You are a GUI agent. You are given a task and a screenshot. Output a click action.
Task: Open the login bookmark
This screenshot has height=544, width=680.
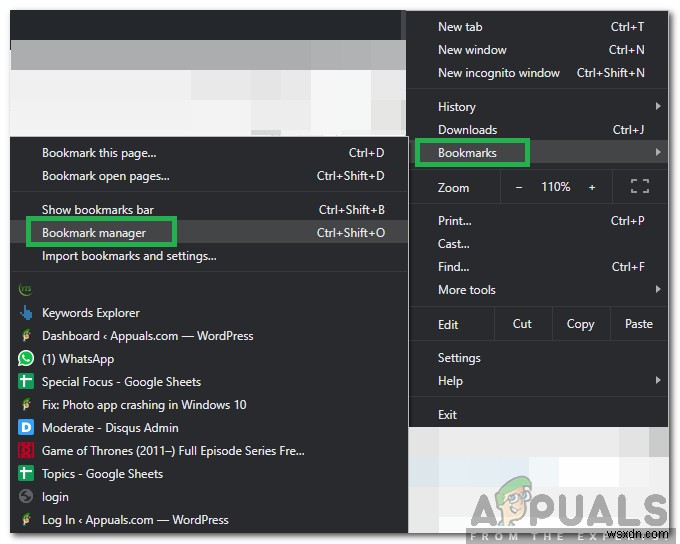point(209,496)
